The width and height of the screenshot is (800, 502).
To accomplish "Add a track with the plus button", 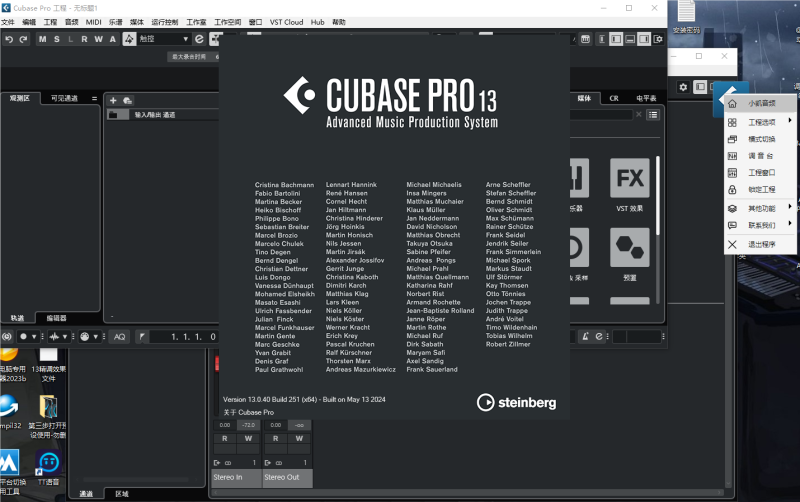I will pyautogui.click(x=113, y=101).
